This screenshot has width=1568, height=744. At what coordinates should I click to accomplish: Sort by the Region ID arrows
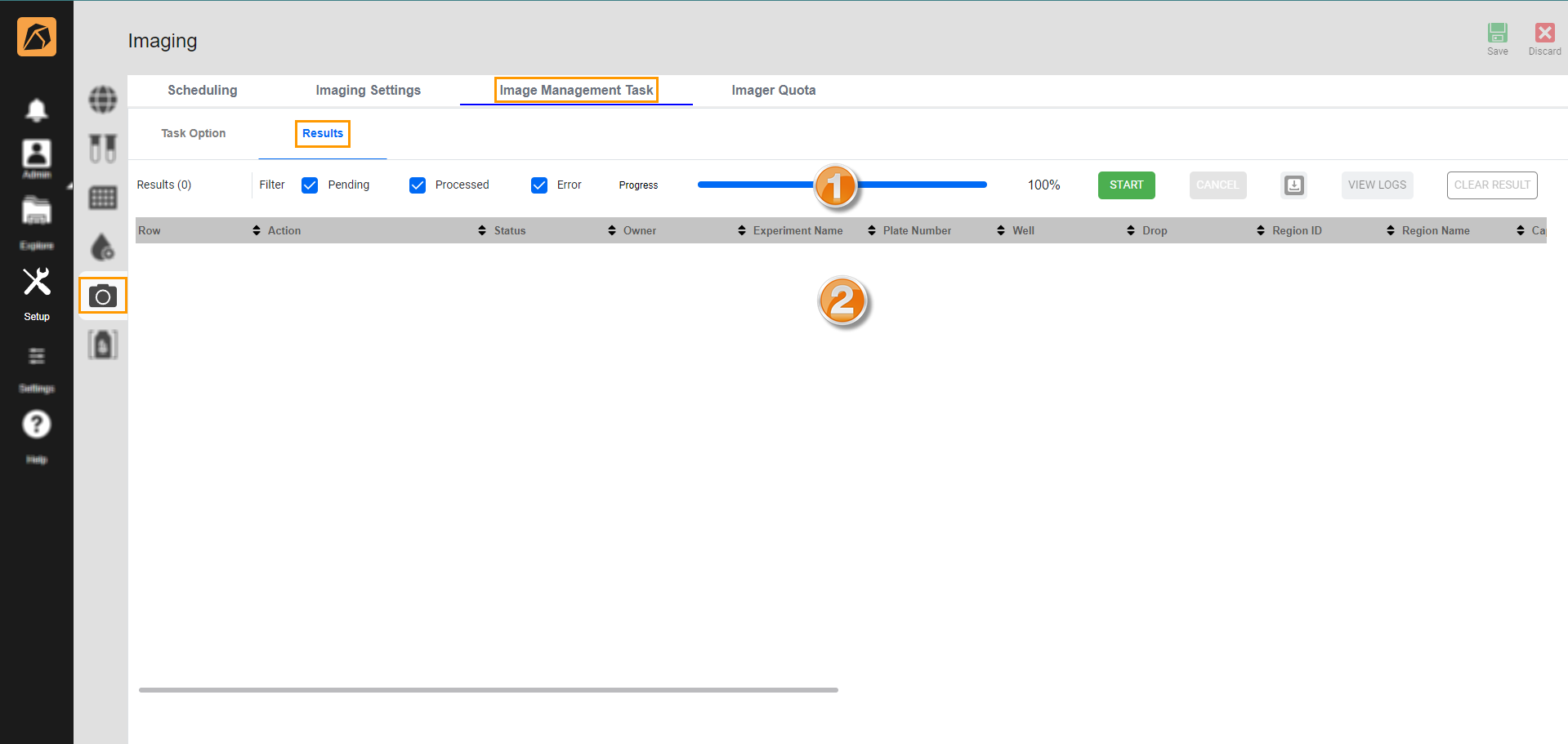[x=1261, y=231]
